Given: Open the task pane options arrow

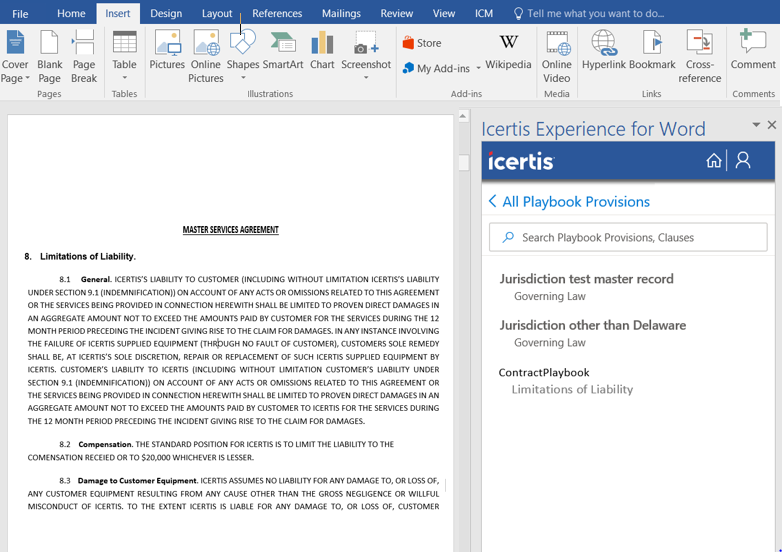Looking at the screenshot, I should (x=756, y=126).
